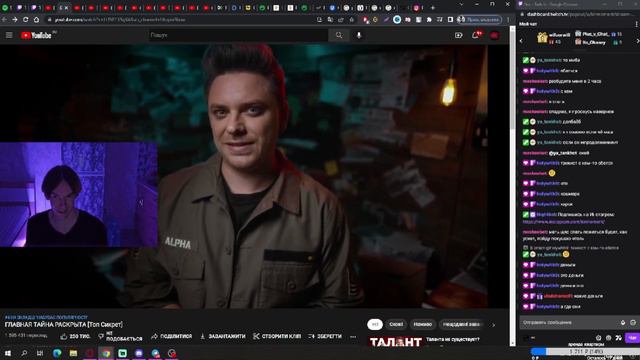The image size is (640, 360).
Task: Toggle the dislike 'Не подобається' button
Action: (x=120, y=336)
